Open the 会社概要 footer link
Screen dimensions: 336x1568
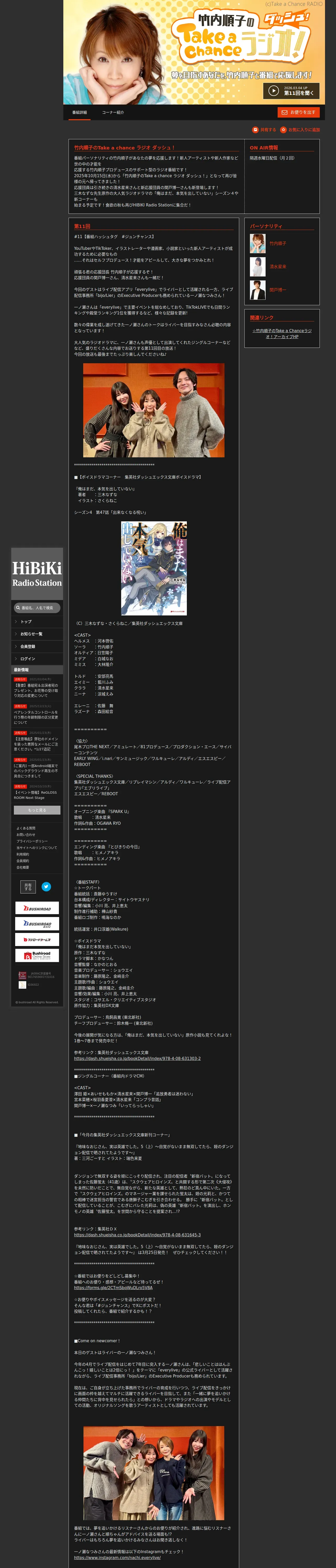point(23,867)
